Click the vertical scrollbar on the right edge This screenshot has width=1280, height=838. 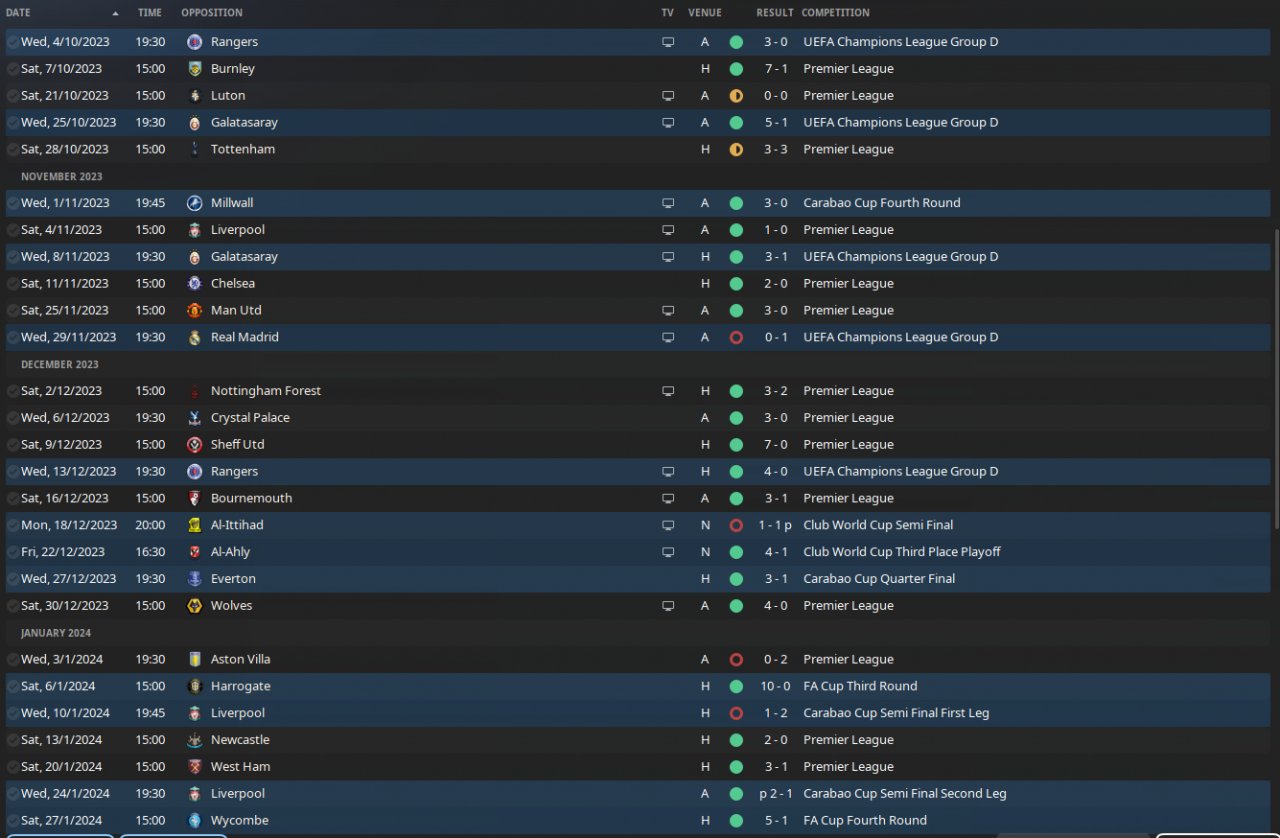point(1275,380)
